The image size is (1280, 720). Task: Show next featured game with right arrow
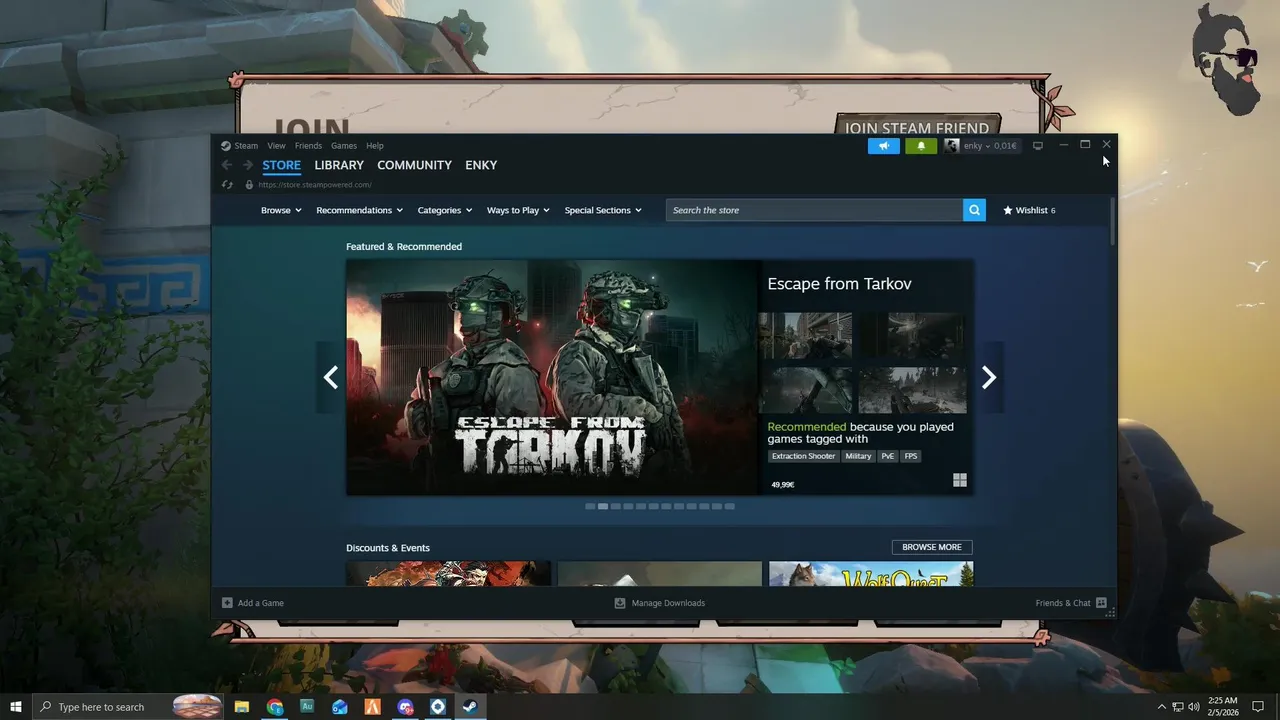point(989,377)
